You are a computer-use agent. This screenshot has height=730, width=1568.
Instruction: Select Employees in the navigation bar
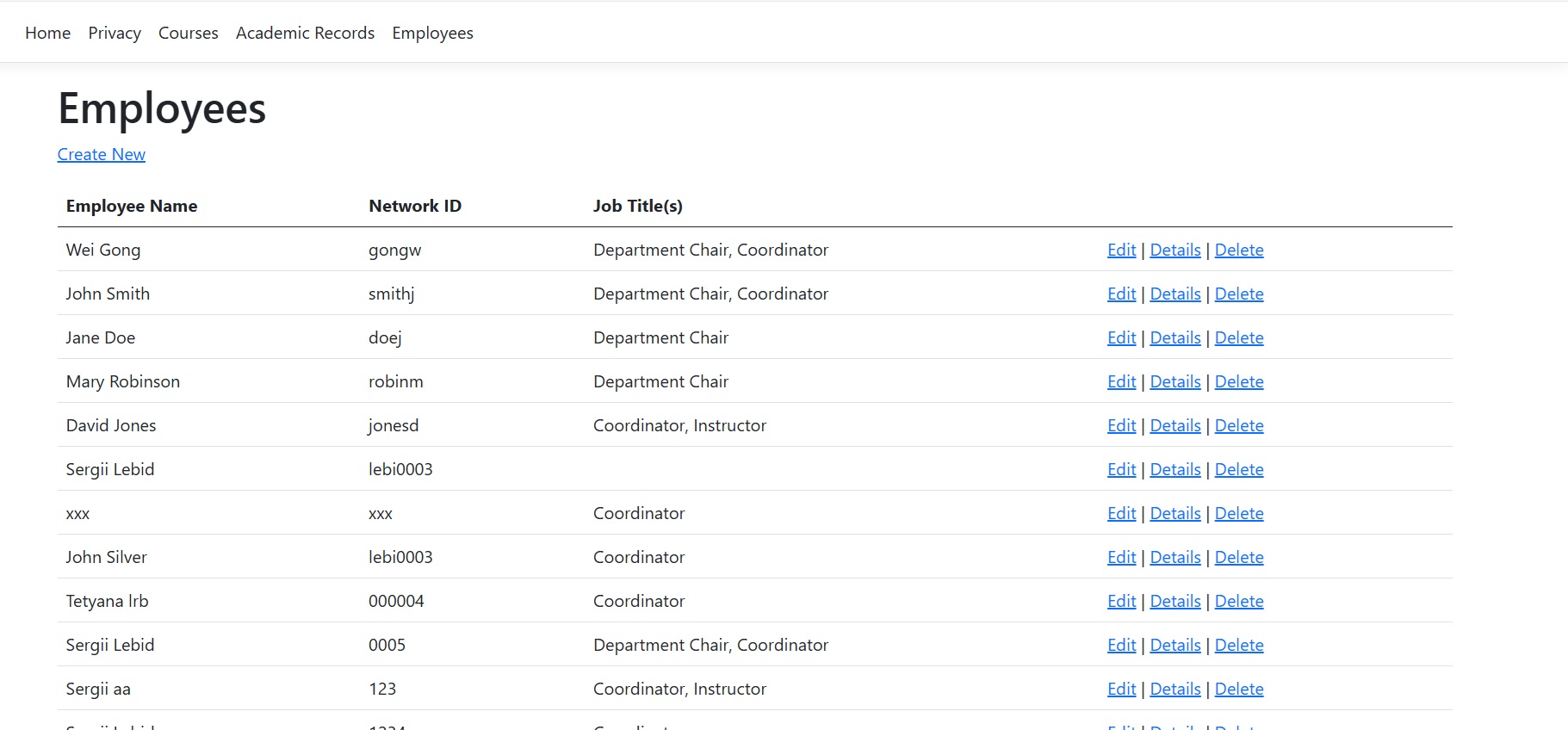tap(432, 33)
